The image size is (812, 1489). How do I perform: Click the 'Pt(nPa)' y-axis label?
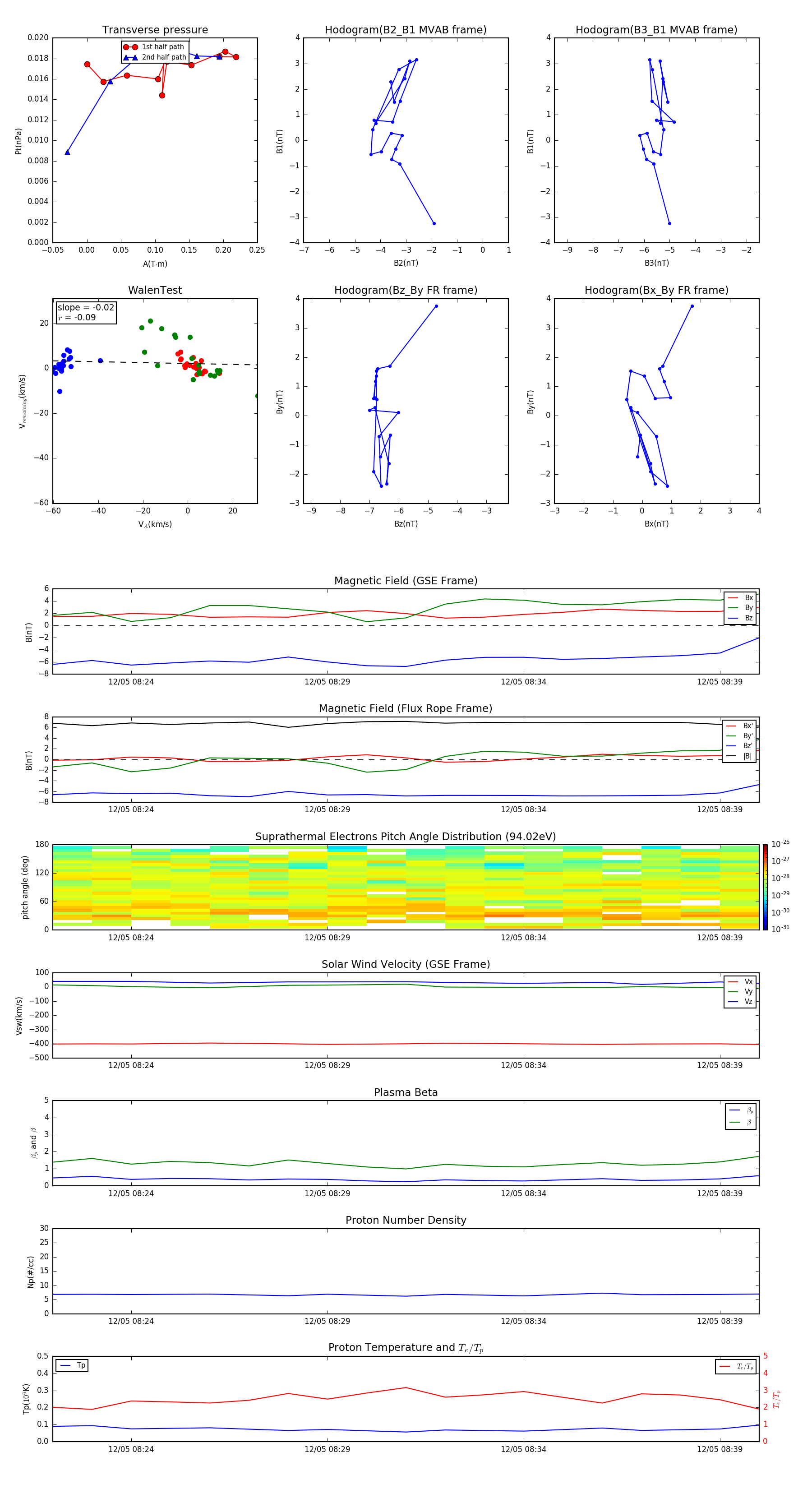[x=18, y=140]
